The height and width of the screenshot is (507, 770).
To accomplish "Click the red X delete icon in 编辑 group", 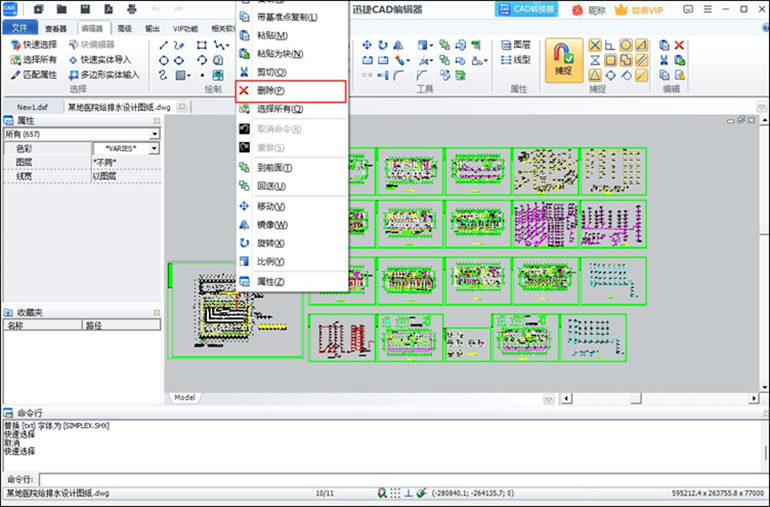I will click(679, 45).
